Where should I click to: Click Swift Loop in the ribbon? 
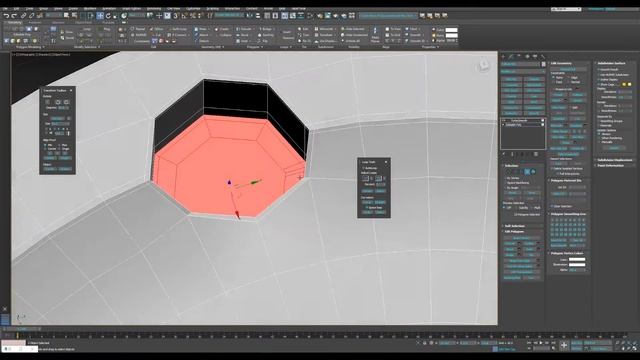177,29
